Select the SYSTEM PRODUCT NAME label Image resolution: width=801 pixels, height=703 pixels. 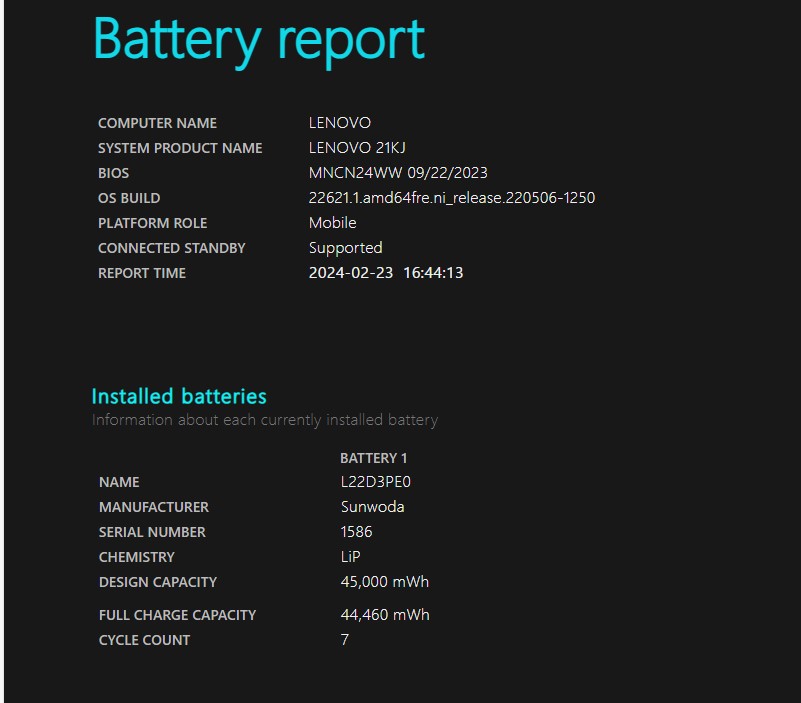pyautogui.click(x=180, y=148)
